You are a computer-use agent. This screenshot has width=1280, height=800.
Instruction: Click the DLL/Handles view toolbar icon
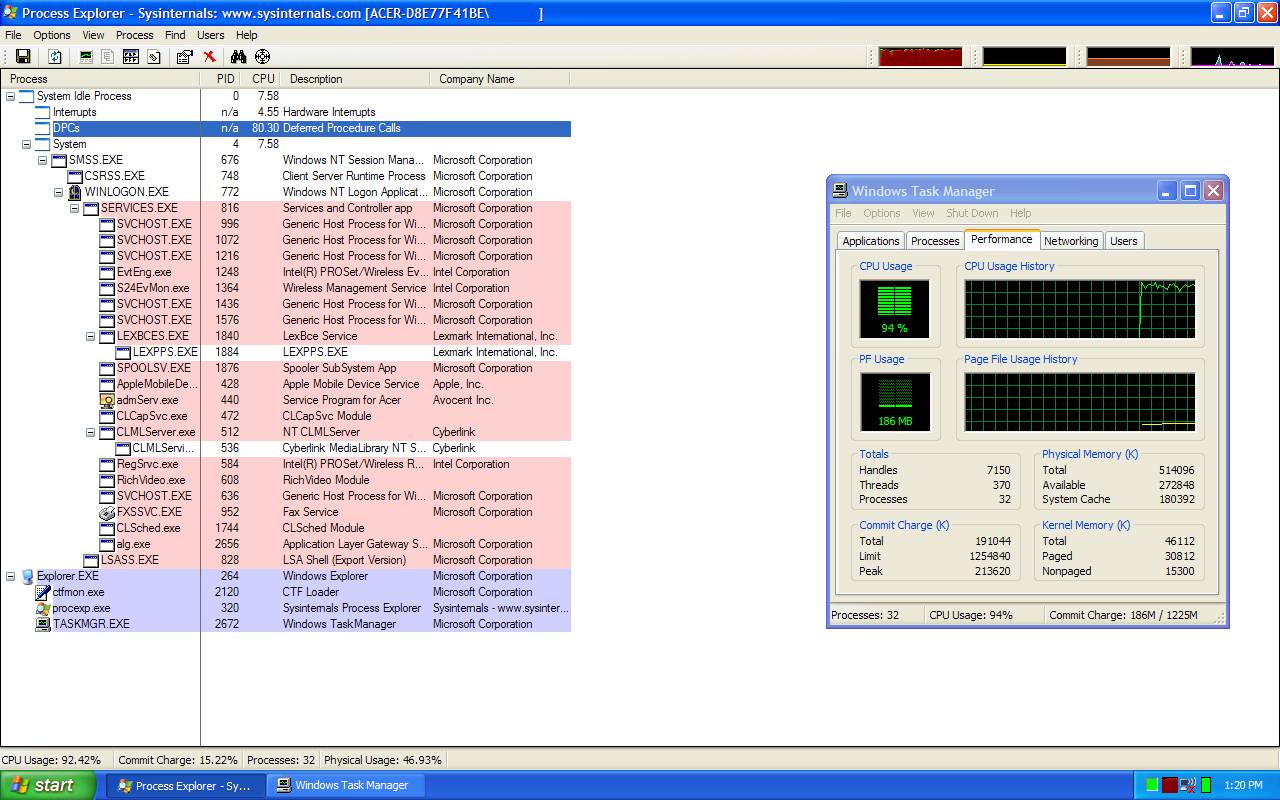[154, 57]
